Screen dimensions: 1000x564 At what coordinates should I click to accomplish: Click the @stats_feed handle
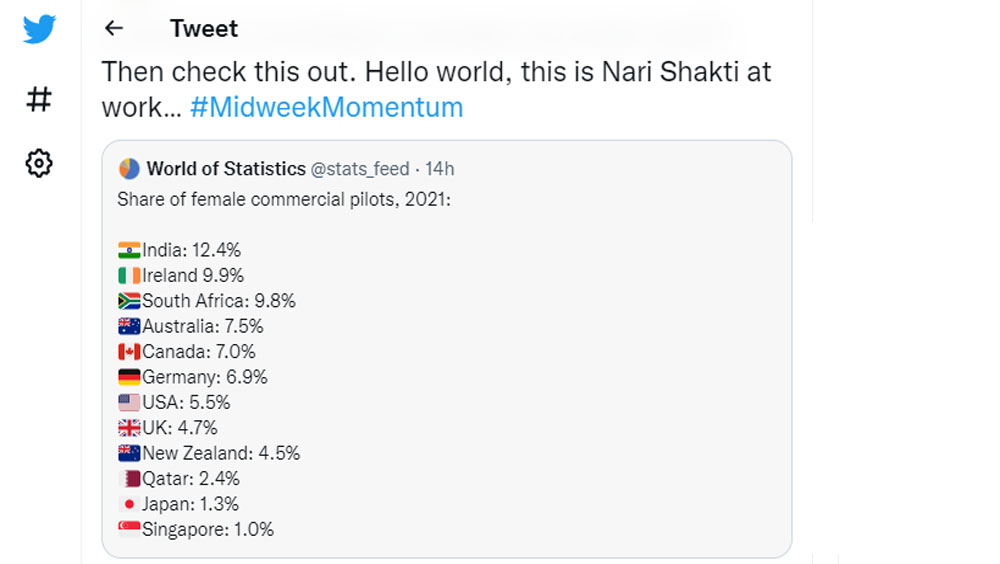[x=360, y=168]
